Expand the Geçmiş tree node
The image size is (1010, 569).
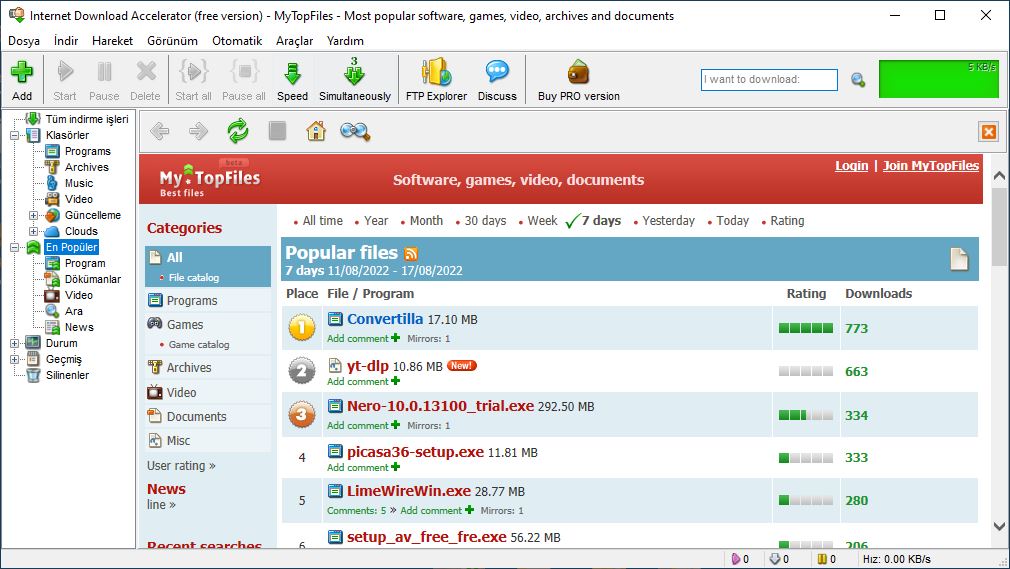click(14, 360)
